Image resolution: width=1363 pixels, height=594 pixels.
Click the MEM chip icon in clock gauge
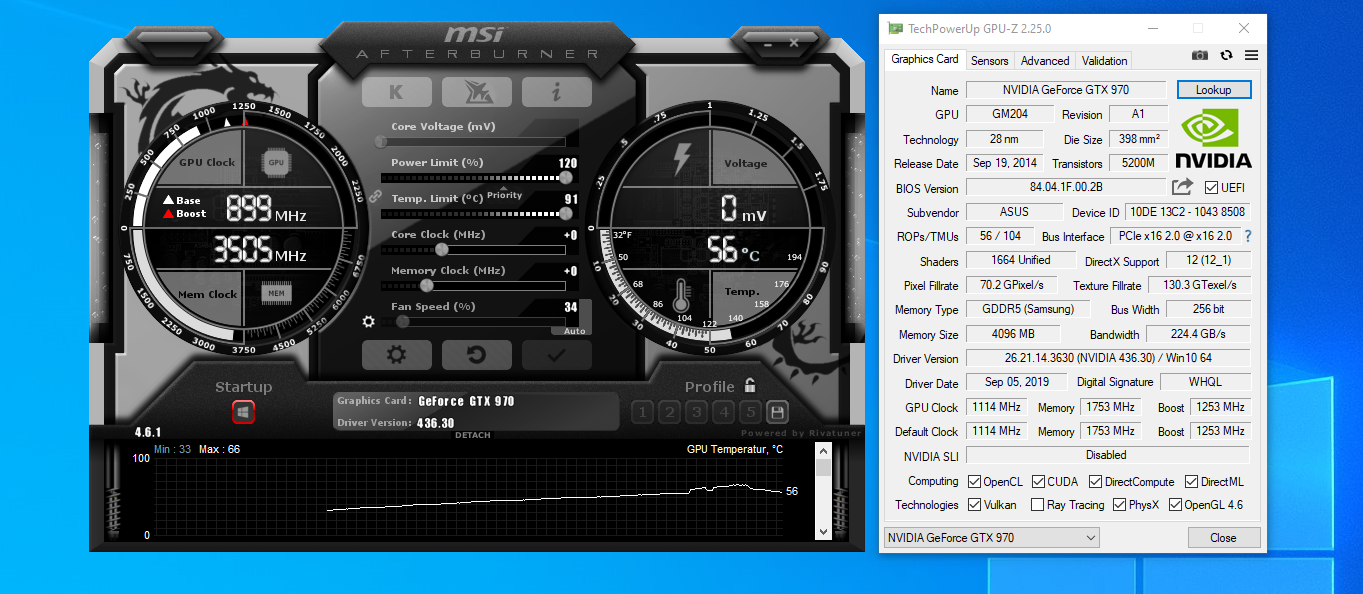coord(276,294)
